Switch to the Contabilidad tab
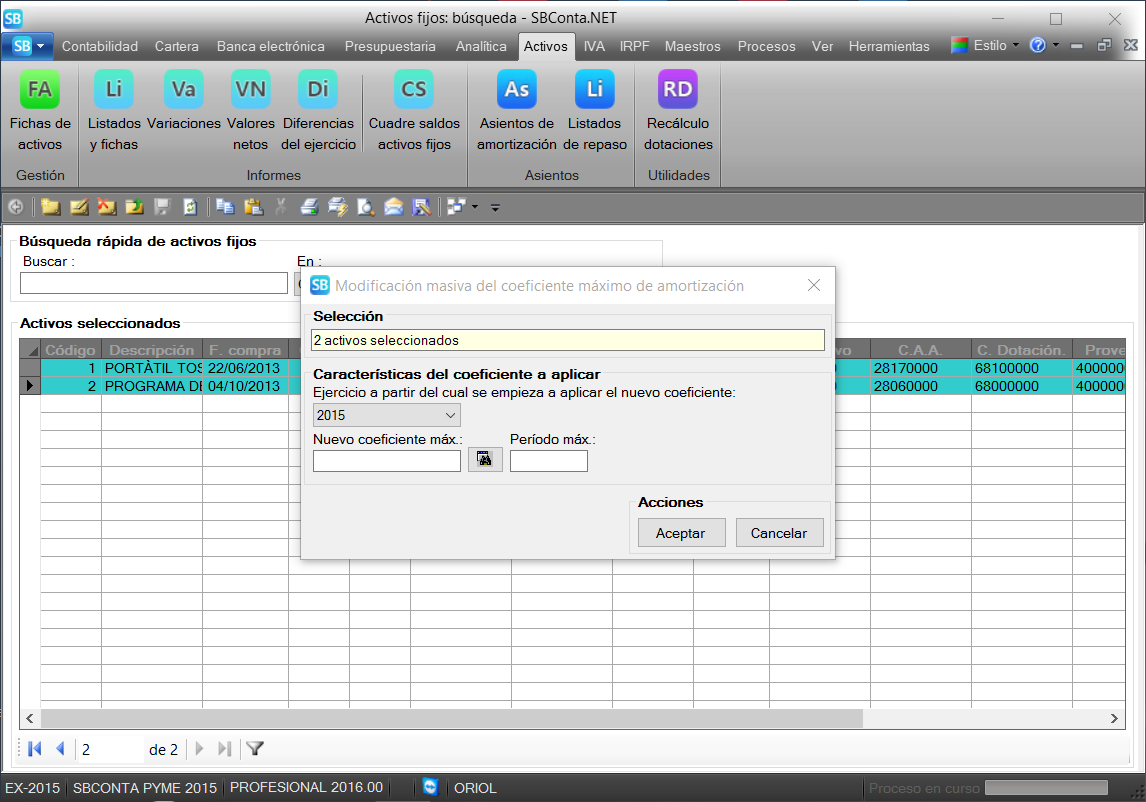Screen dimensions: 1146x802 100,46
